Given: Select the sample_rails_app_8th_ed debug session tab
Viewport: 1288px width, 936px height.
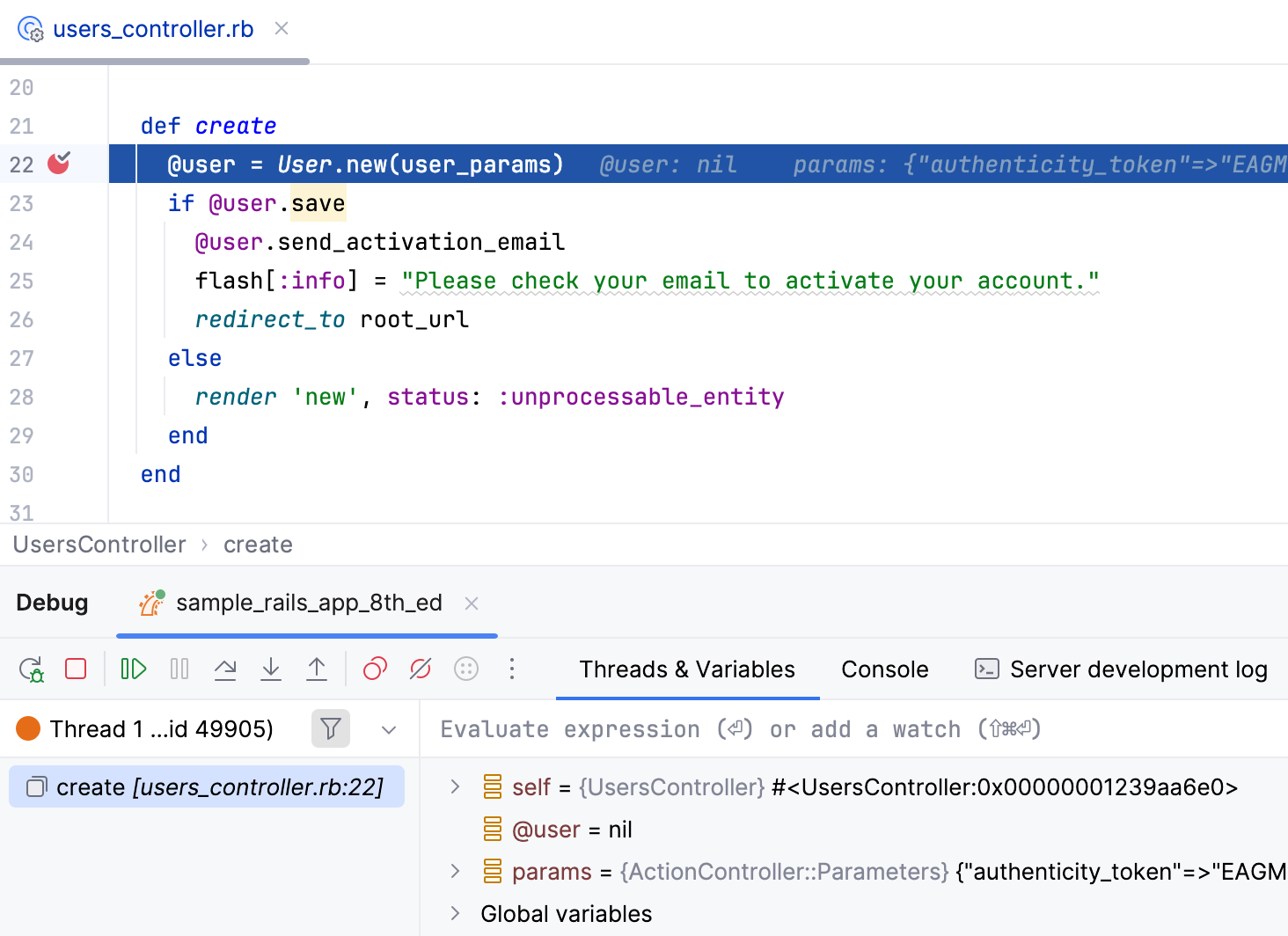Looking at the screenshot, I should [308, 603].
